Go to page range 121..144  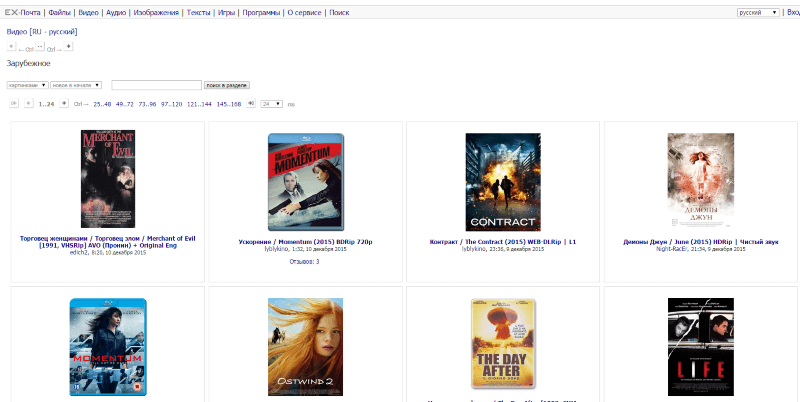click(199, 104)
